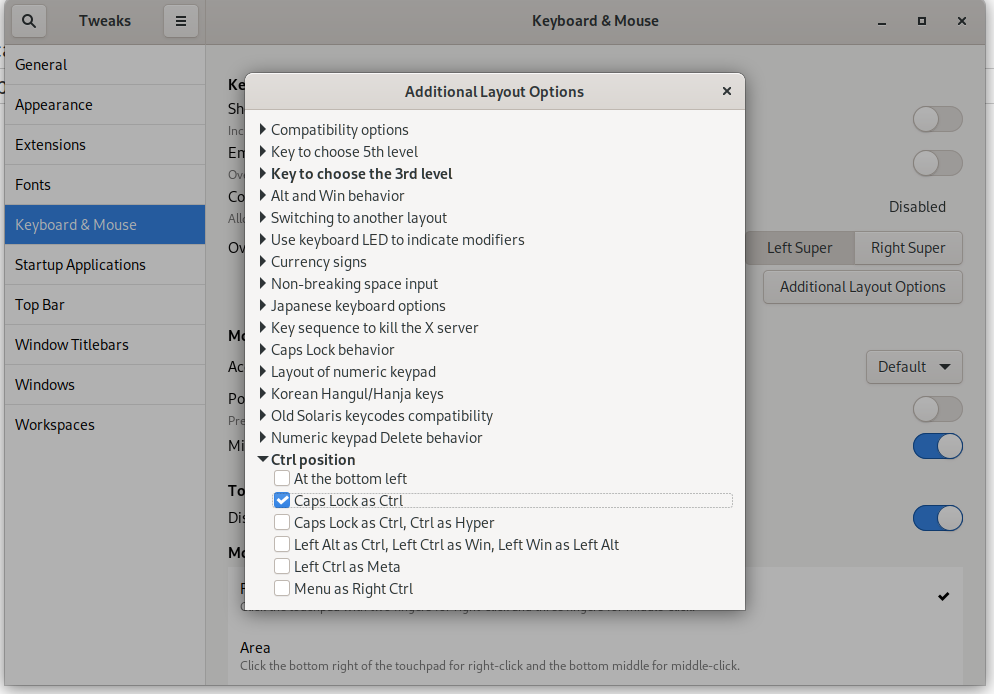Click the search magnifier icon in Tweaks
The image size is (994, 694).
pos(29,20)
